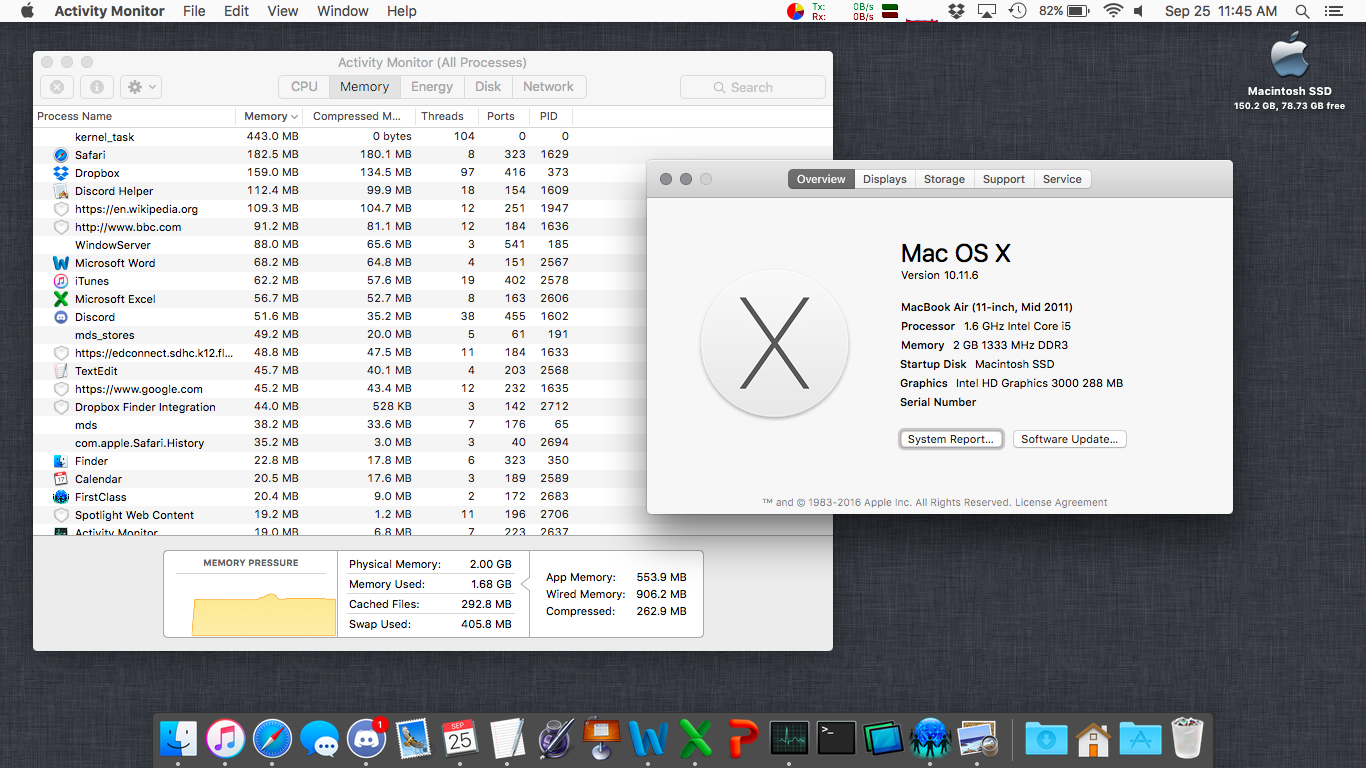Click the Inspect process info icon
The width and height of the screenshot is (1366, 768).
pyautogui.click(x=97, y=87)
